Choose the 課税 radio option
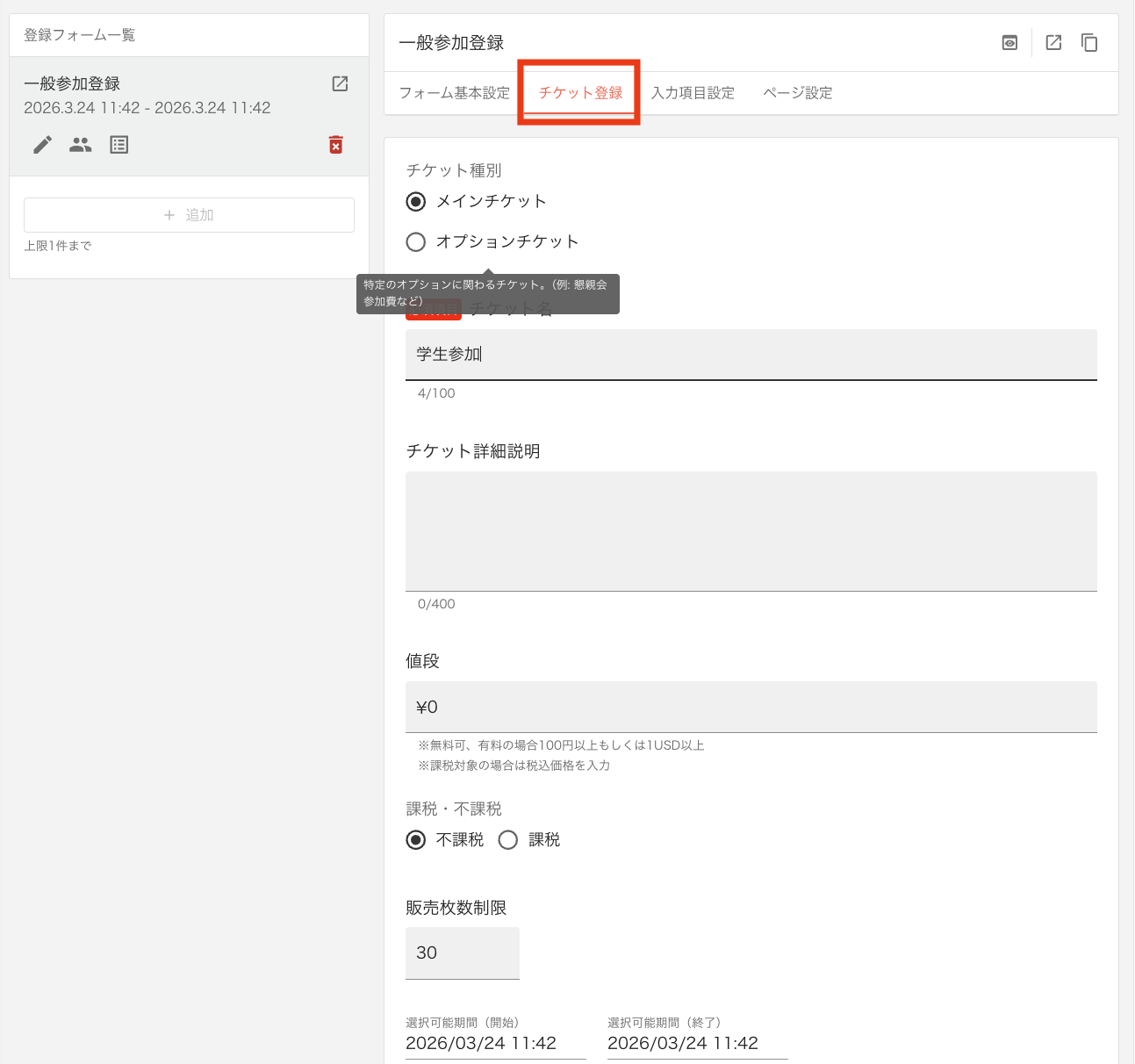This screenshot has width=1135, height=1064. pos(508,840)
